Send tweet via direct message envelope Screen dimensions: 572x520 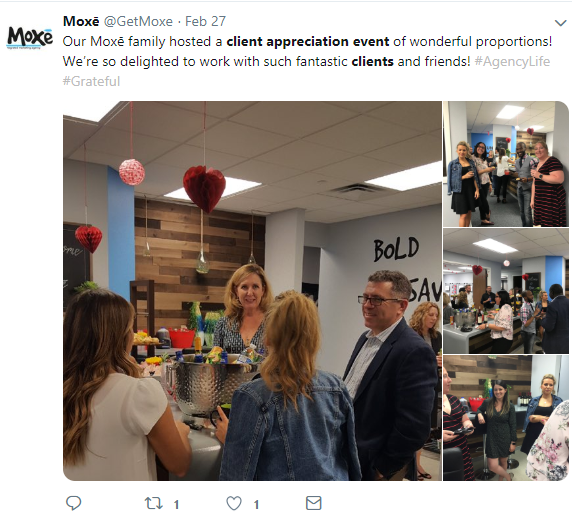pyautogui.click(x=313, y=503)
